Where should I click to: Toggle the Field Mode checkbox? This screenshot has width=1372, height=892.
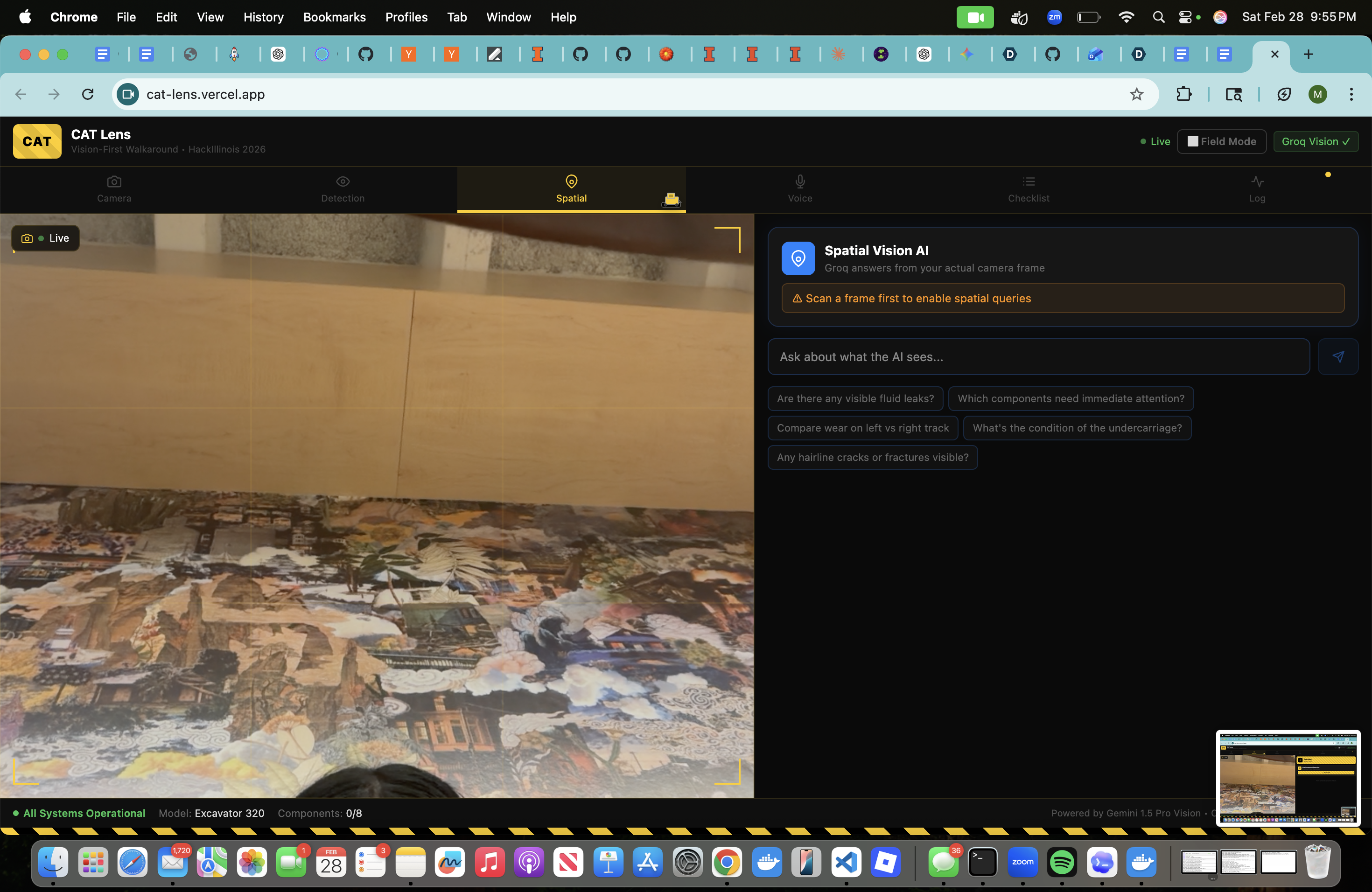pyautogui.click(x=1193, y=141)
